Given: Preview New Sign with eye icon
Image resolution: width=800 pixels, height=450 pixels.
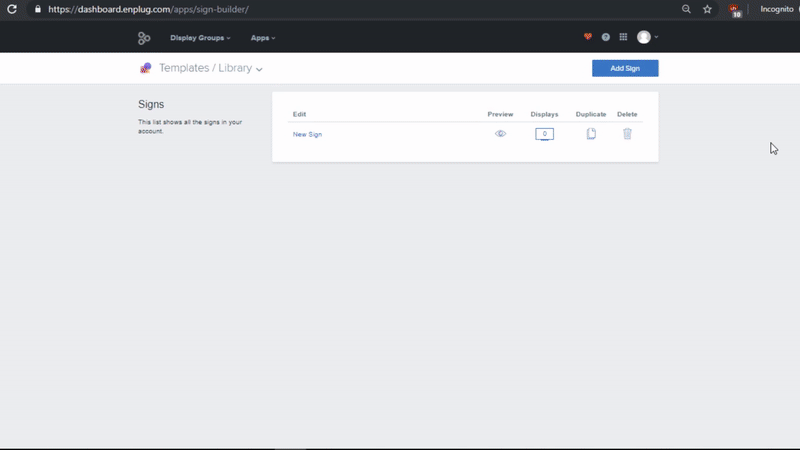Looking at the screenshot, I should [x=500, y=134].
